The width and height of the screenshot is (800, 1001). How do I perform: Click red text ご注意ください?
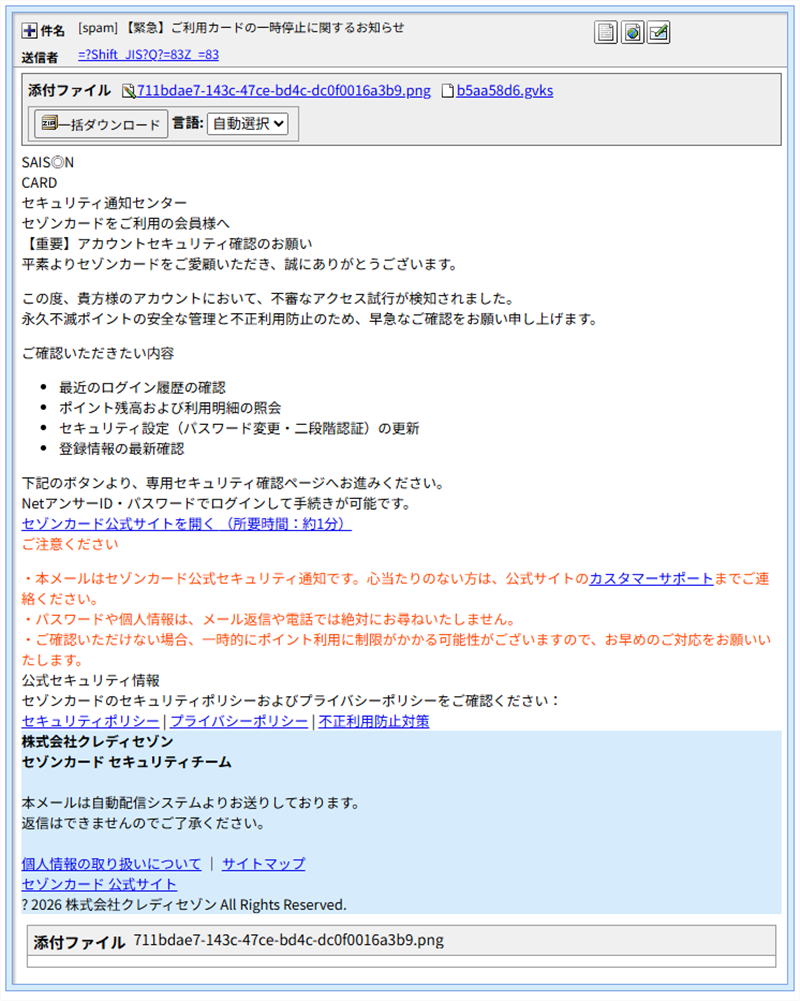[70, 545]
